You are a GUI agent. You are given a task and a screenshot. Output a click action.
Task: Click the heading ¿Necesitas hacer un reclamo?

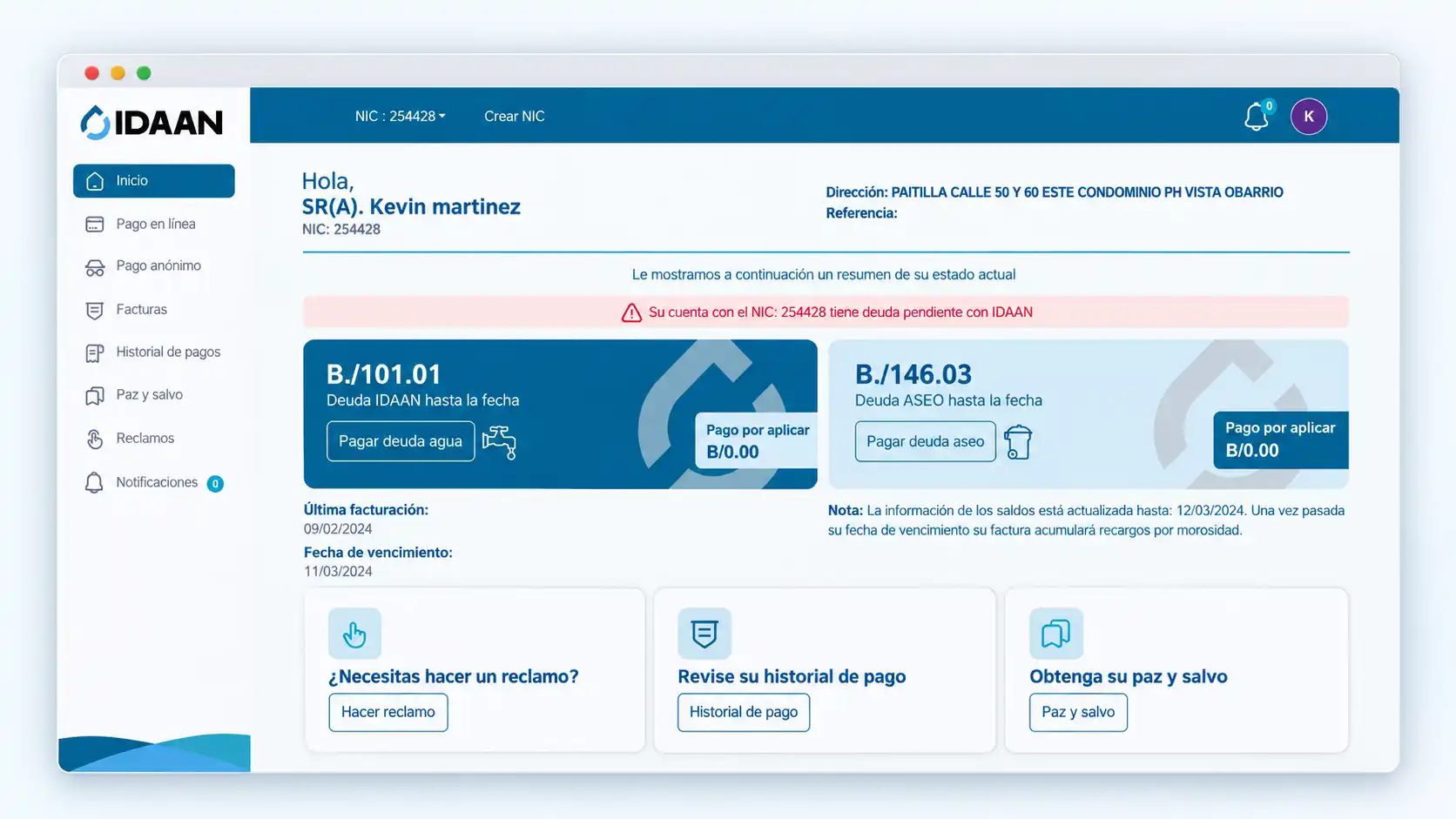[x=454, y=676]
